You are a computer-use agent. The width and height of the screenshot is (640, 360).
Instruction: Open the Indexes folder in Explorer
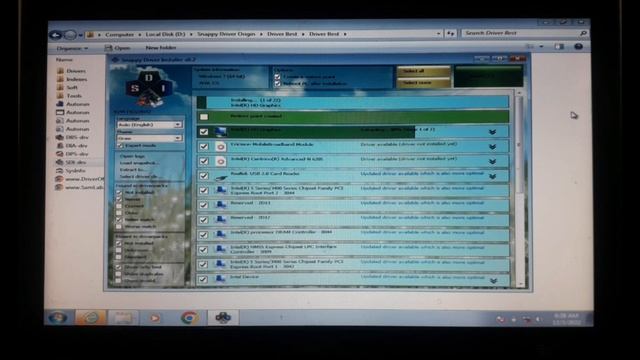72,79
